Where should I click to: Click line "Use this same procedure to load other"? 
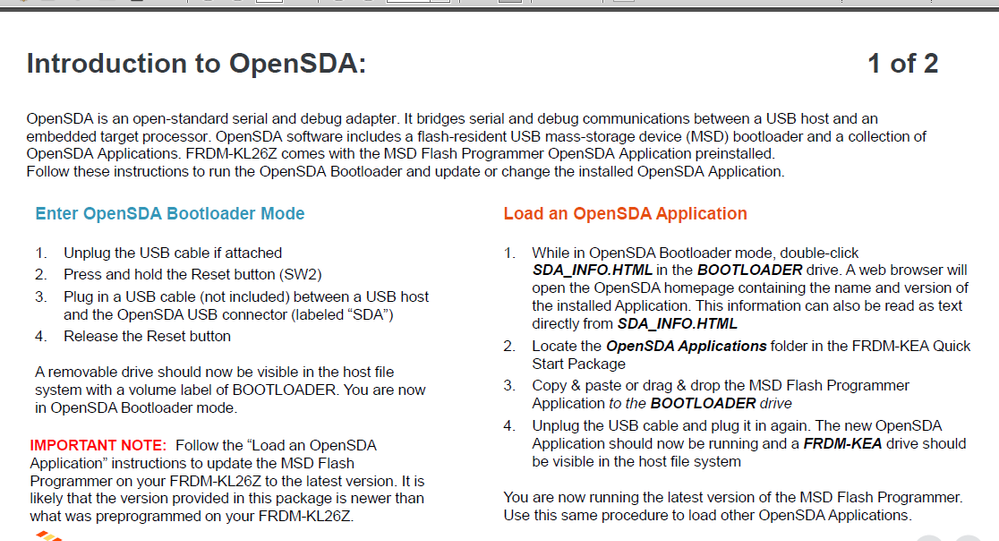(708, 515)
